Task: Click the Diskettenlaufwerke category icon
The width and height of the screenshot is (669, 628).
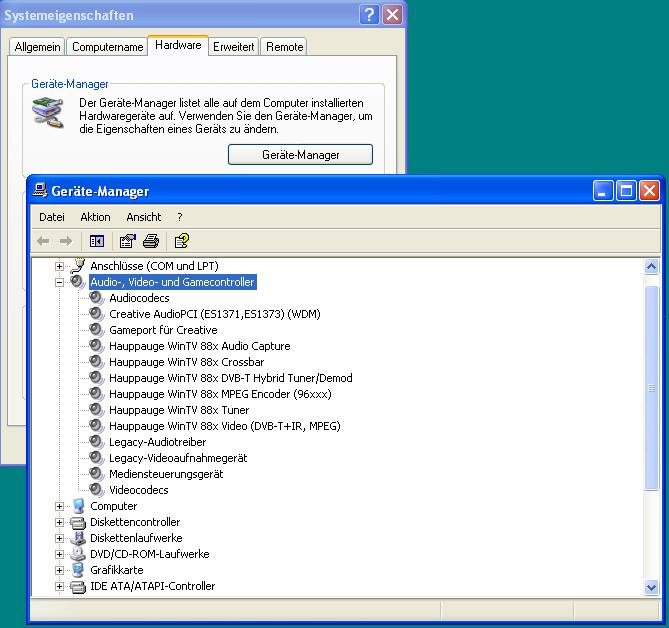Action: click(78, 538)
